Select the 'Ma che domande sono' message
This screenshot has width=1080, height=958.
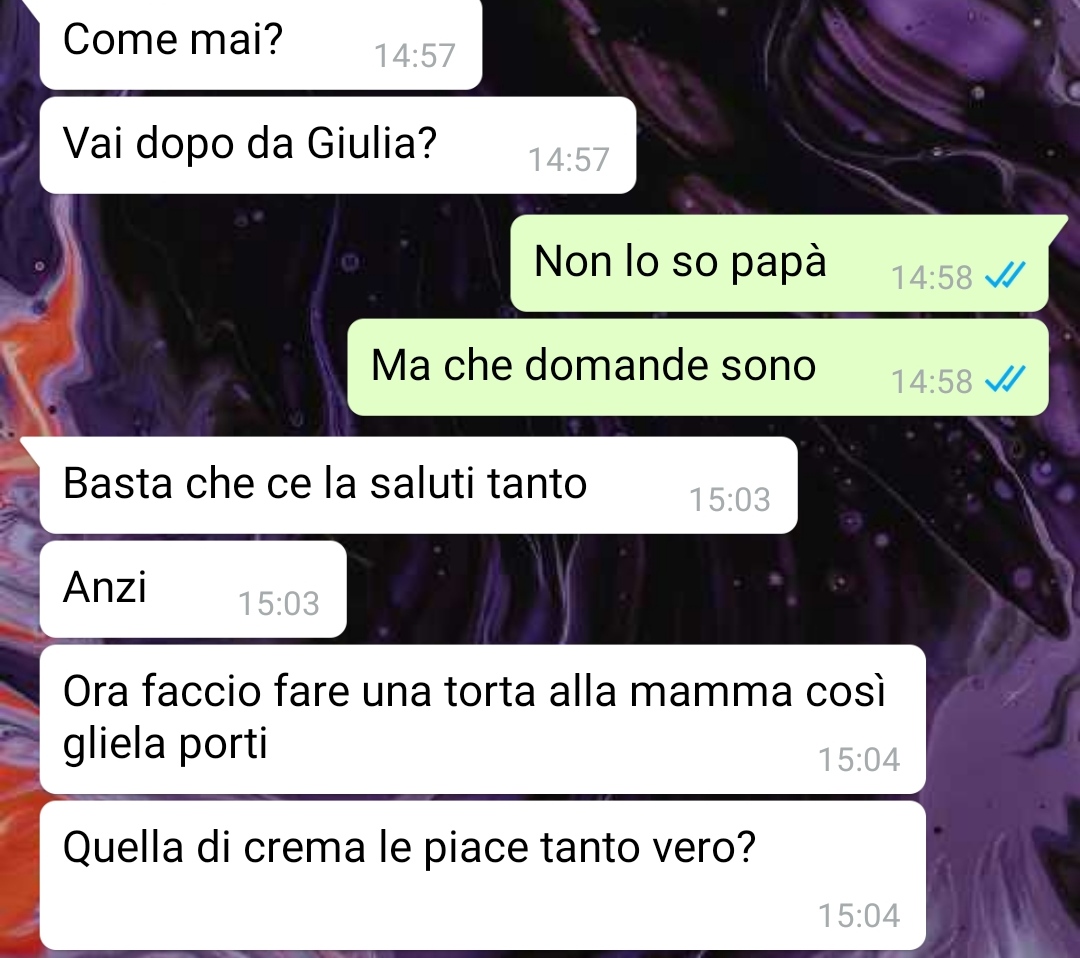point(698,367)
